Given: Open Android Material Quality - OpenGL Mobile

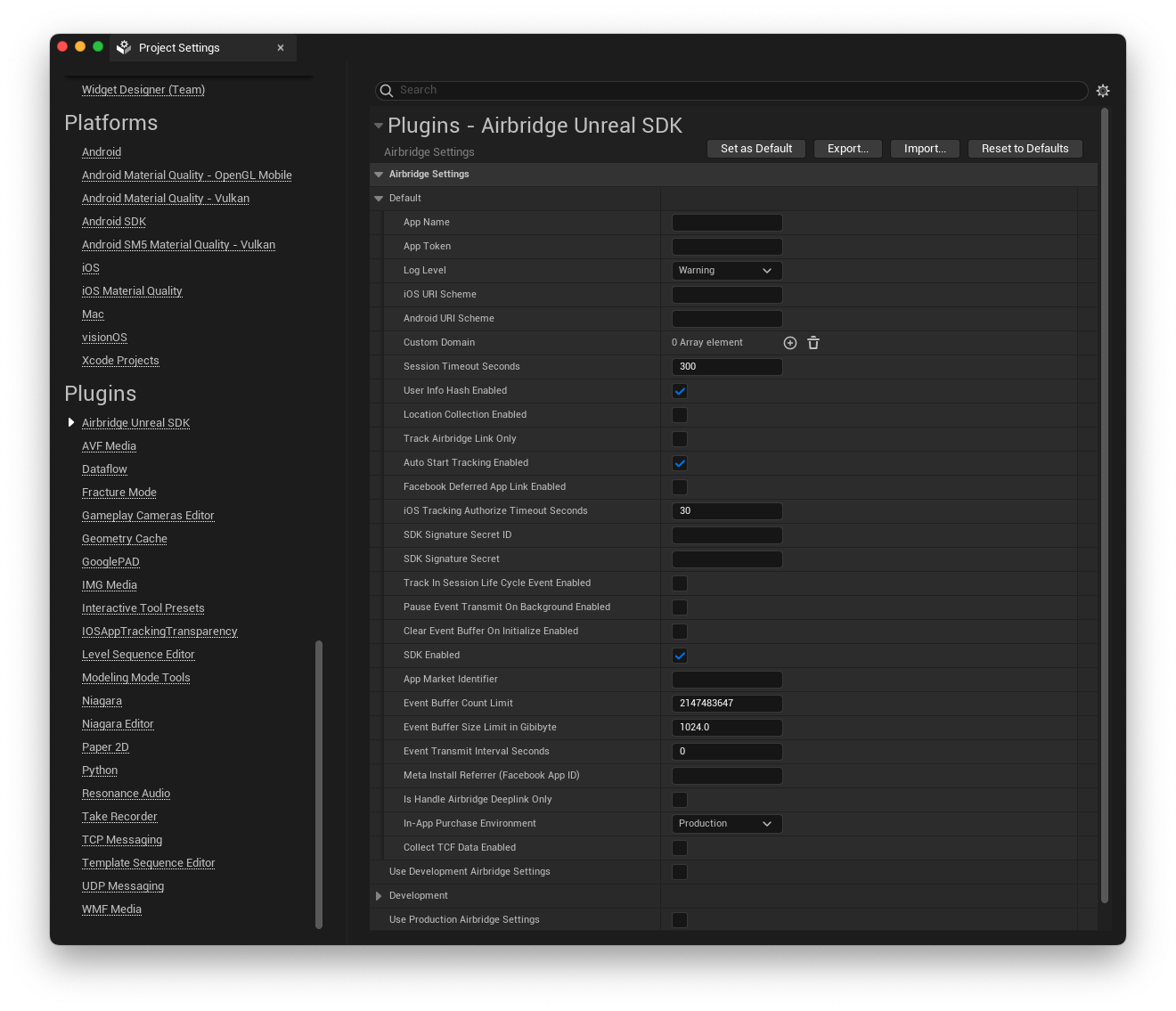Looking at the screenshot, I should 187,175.
